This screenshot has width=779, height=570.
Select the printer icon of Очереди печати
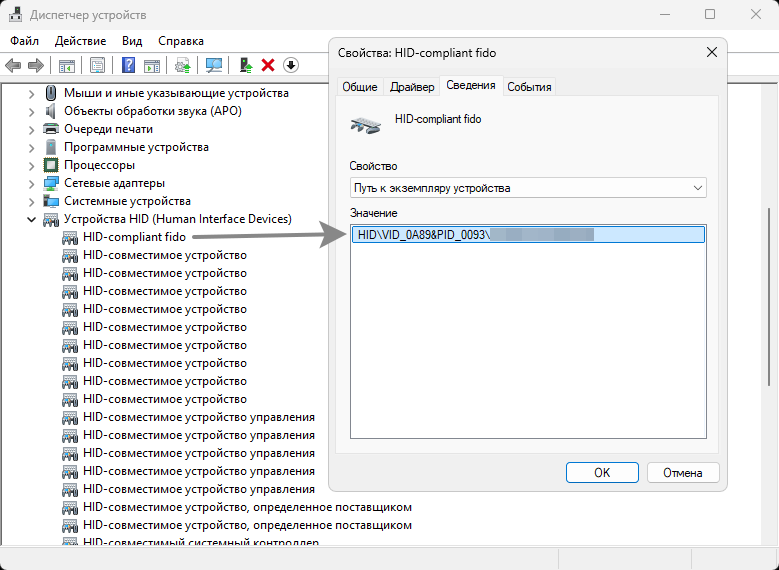(x=51, y=129)
